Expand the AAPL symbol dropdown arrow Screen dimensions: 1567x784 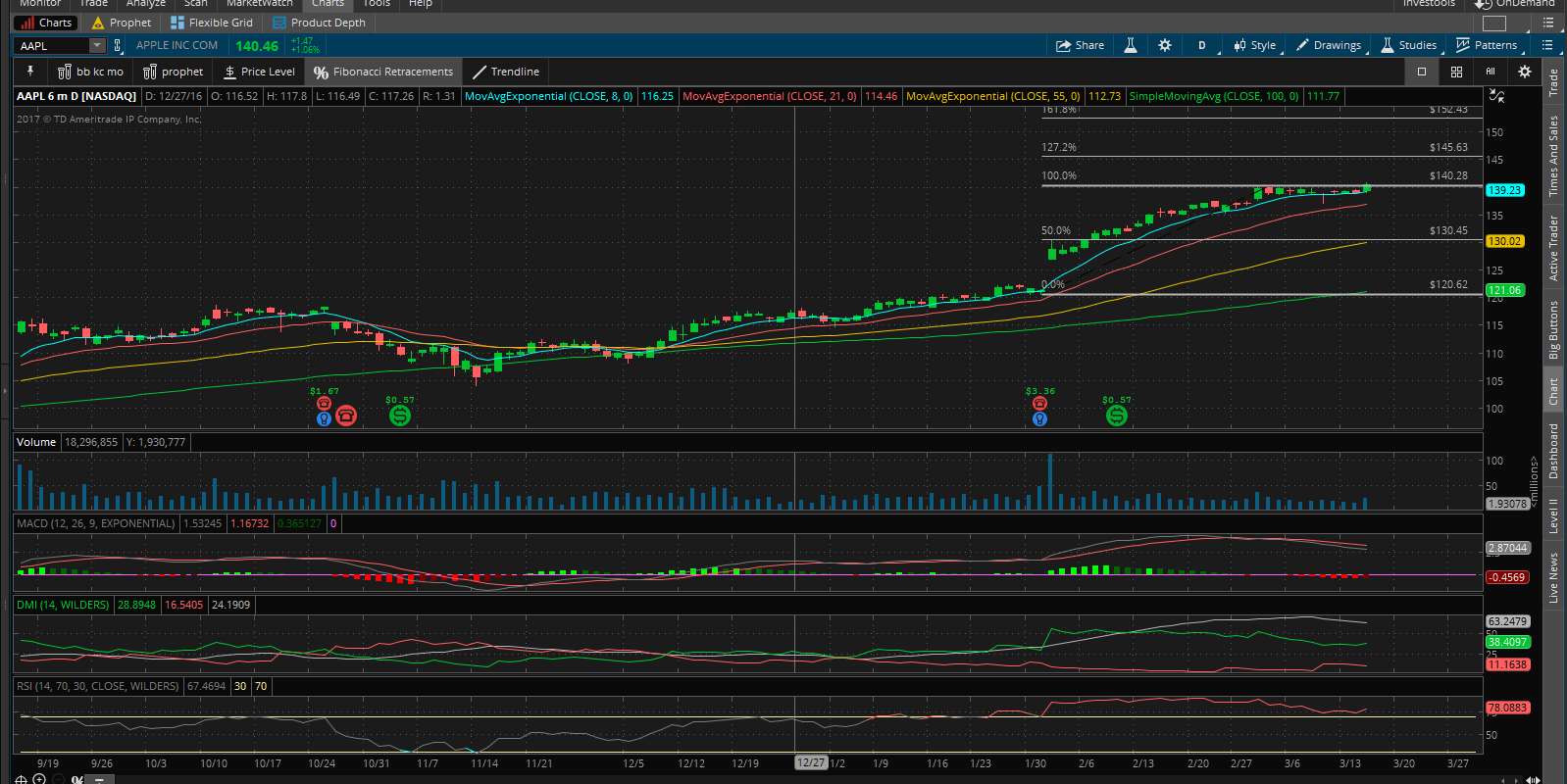pos(96,45)
